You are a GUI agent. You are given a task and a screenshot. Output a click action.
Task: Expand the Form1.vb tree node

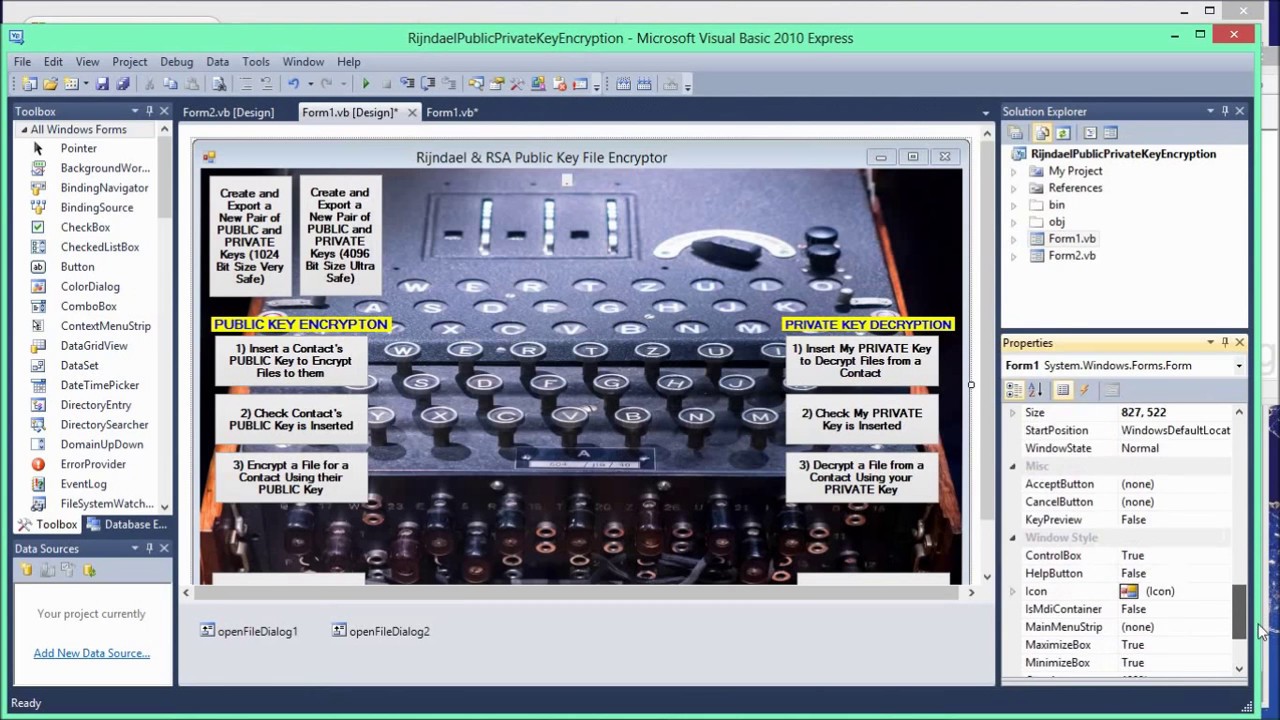point(1013,239)
